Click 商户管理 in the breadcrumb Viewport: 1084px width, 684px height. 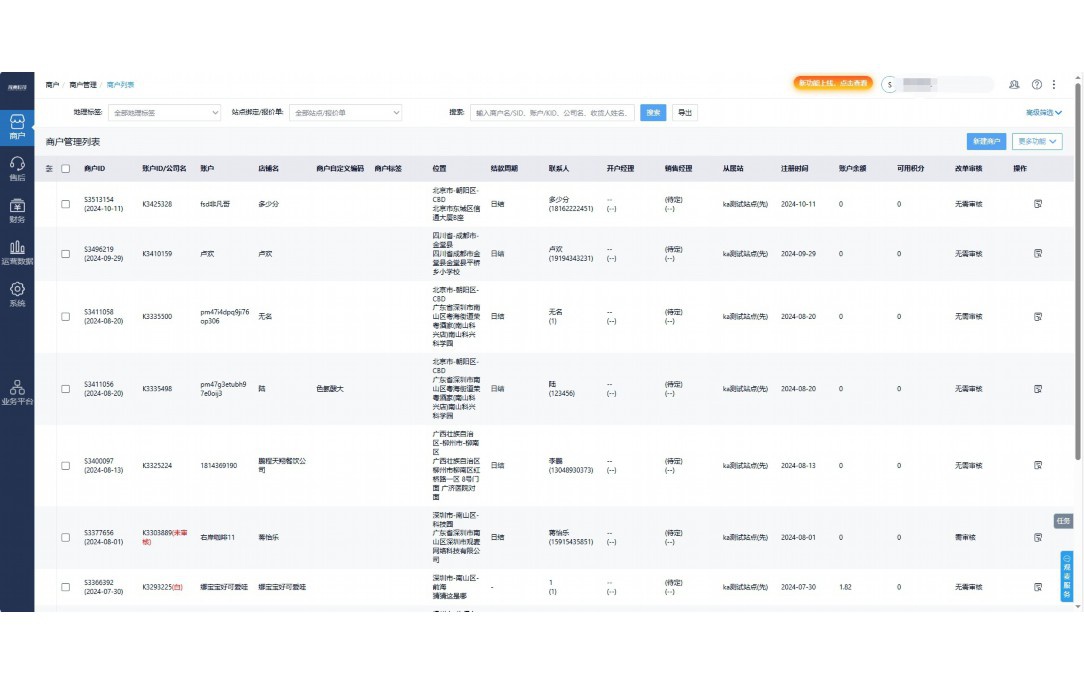click(x=83, y=85)
